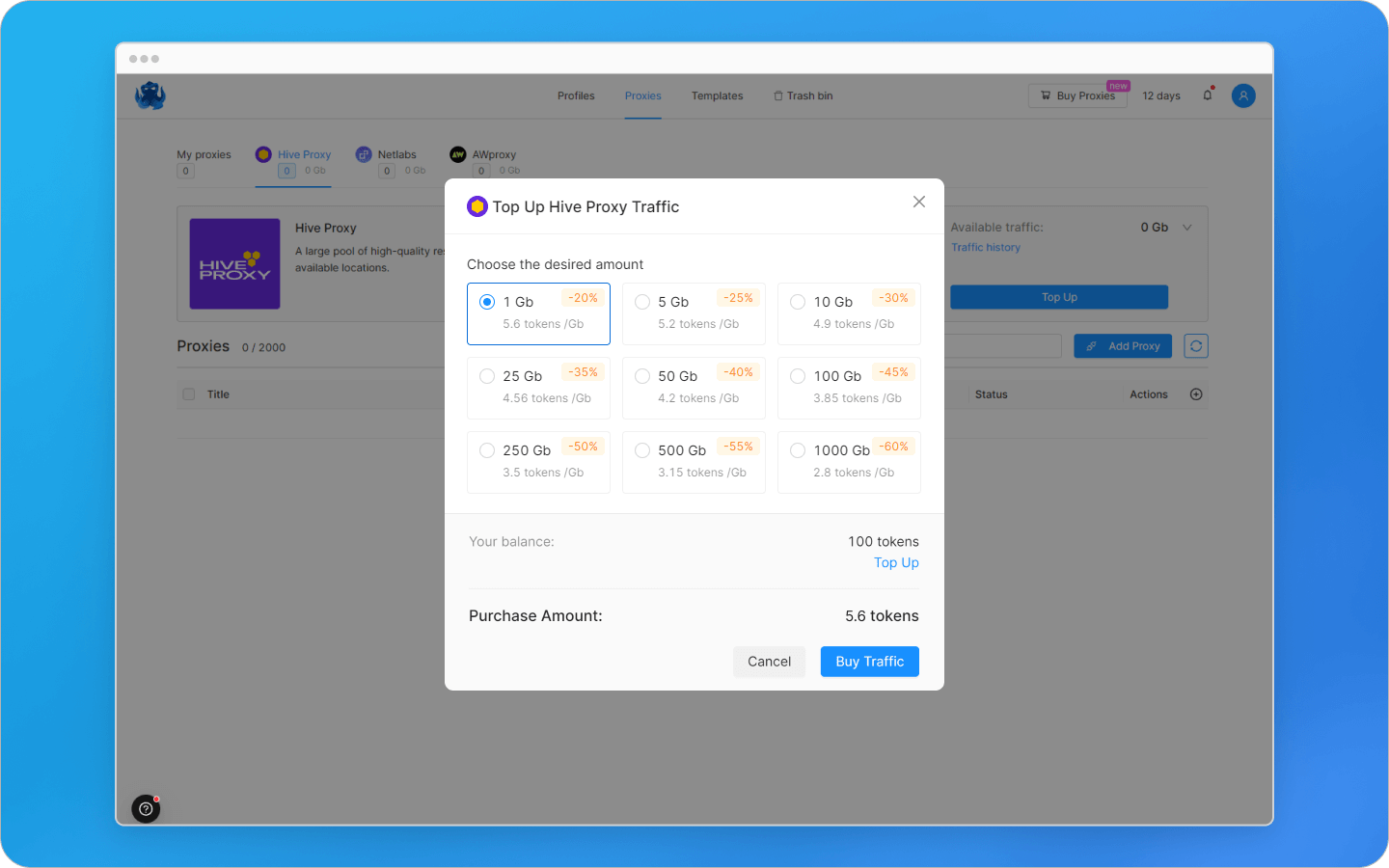Open the help icon in bottom left corner
The image size is (1389, 868).
tap(146, 808)
